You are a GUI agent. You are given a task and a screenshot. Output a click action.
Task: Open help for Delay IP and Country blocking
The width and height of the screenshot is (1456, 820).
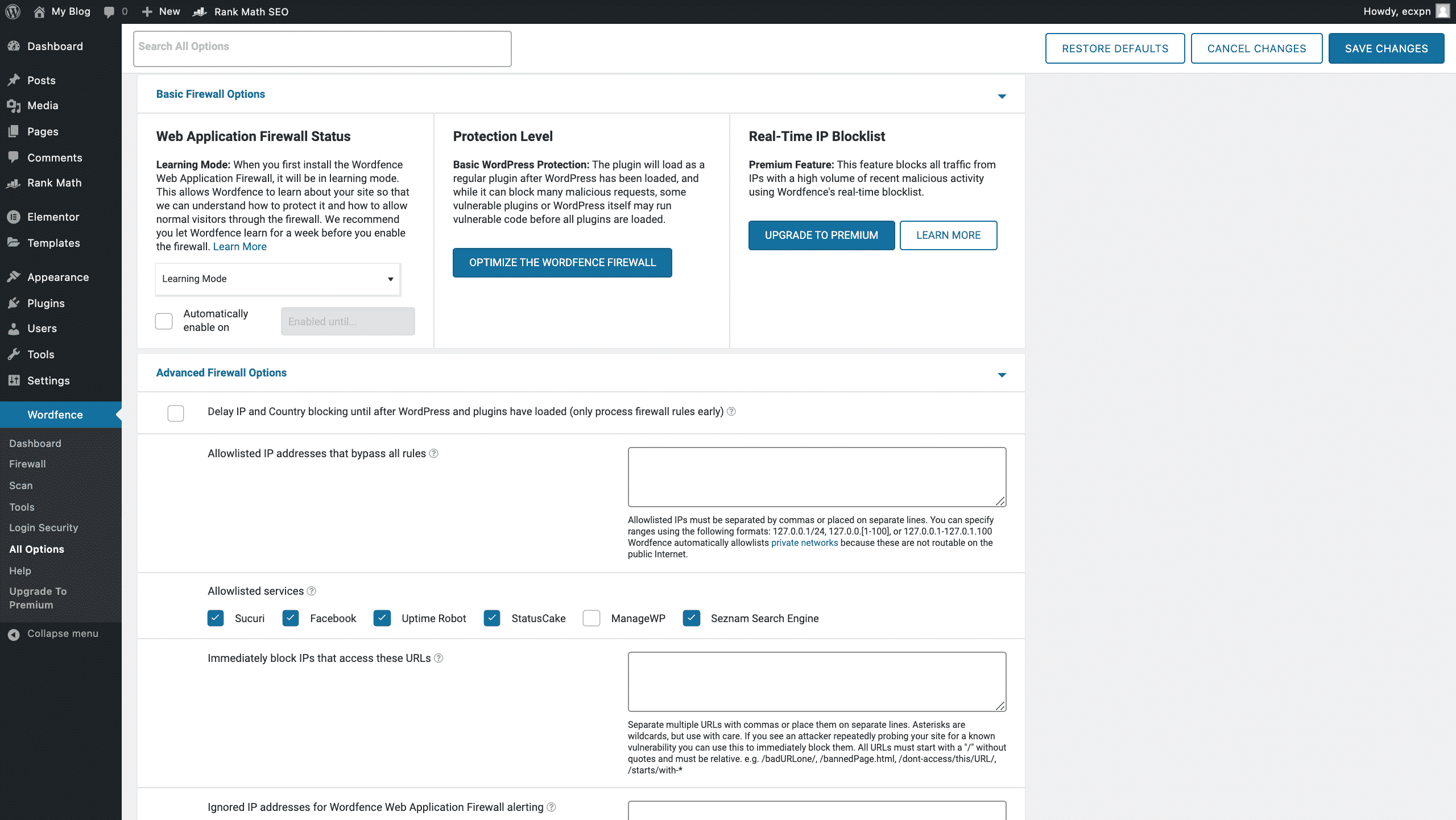(x=731, y=411)
